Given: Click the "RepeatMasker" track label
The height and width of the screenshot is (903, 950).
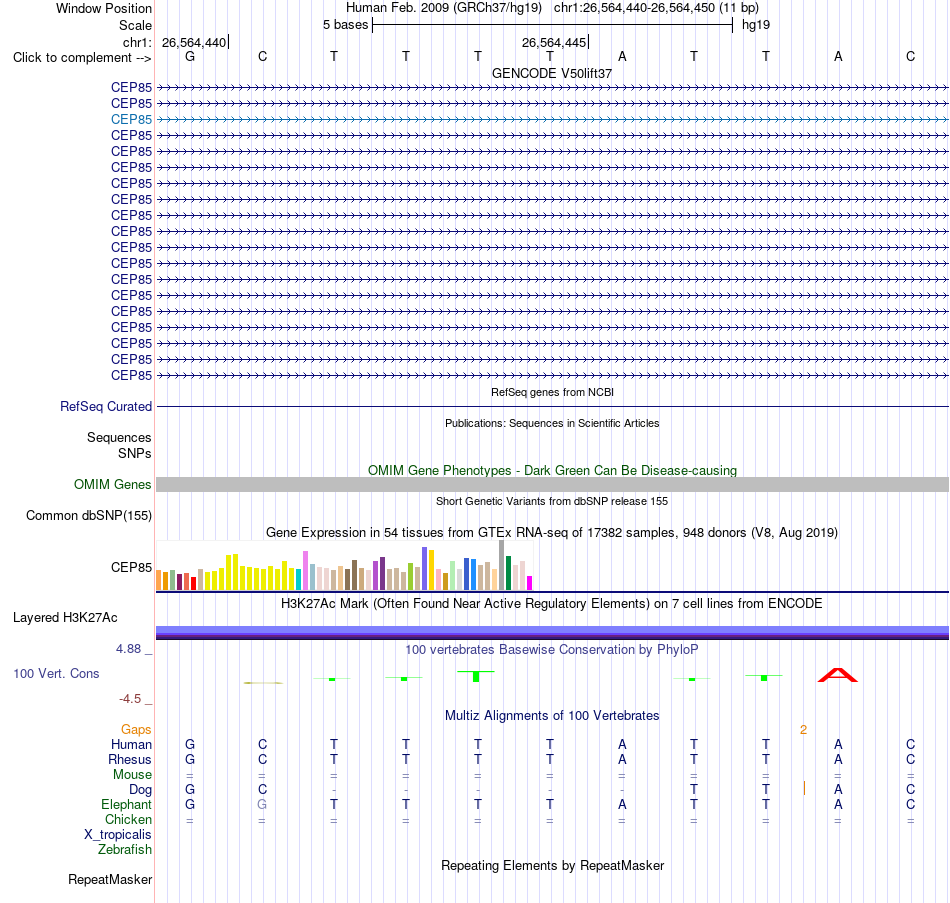Looking at the screenshot, I should 110,879.
